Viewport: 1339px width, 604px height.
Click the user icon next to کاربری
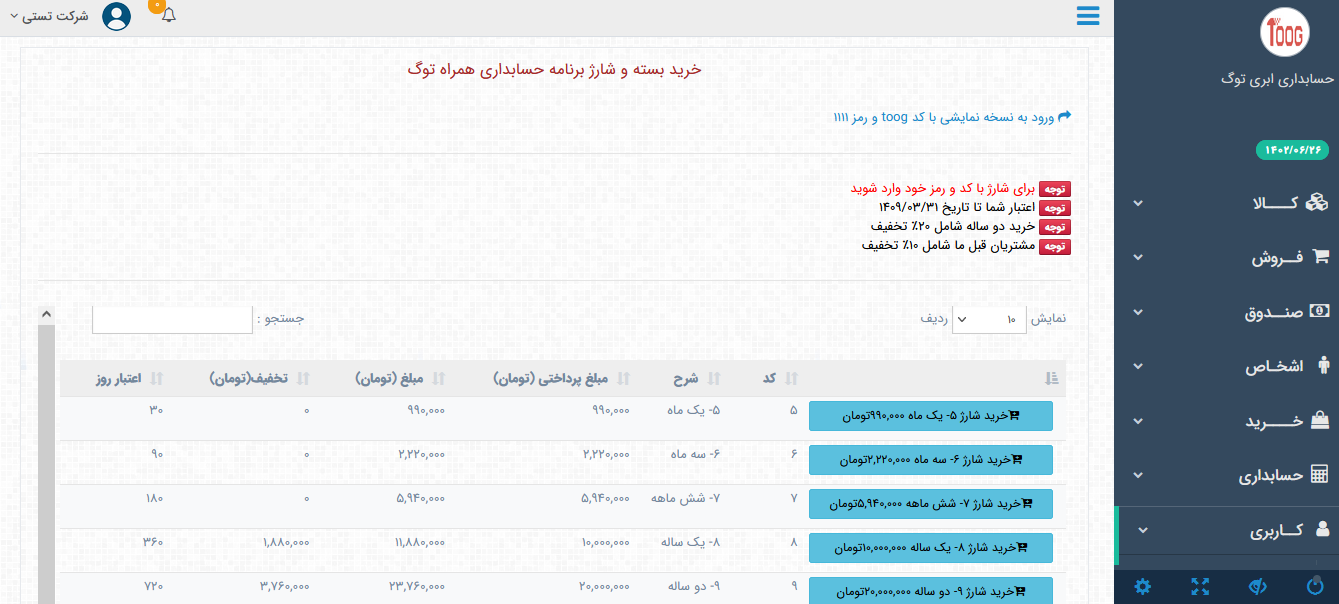[1322, 530]
